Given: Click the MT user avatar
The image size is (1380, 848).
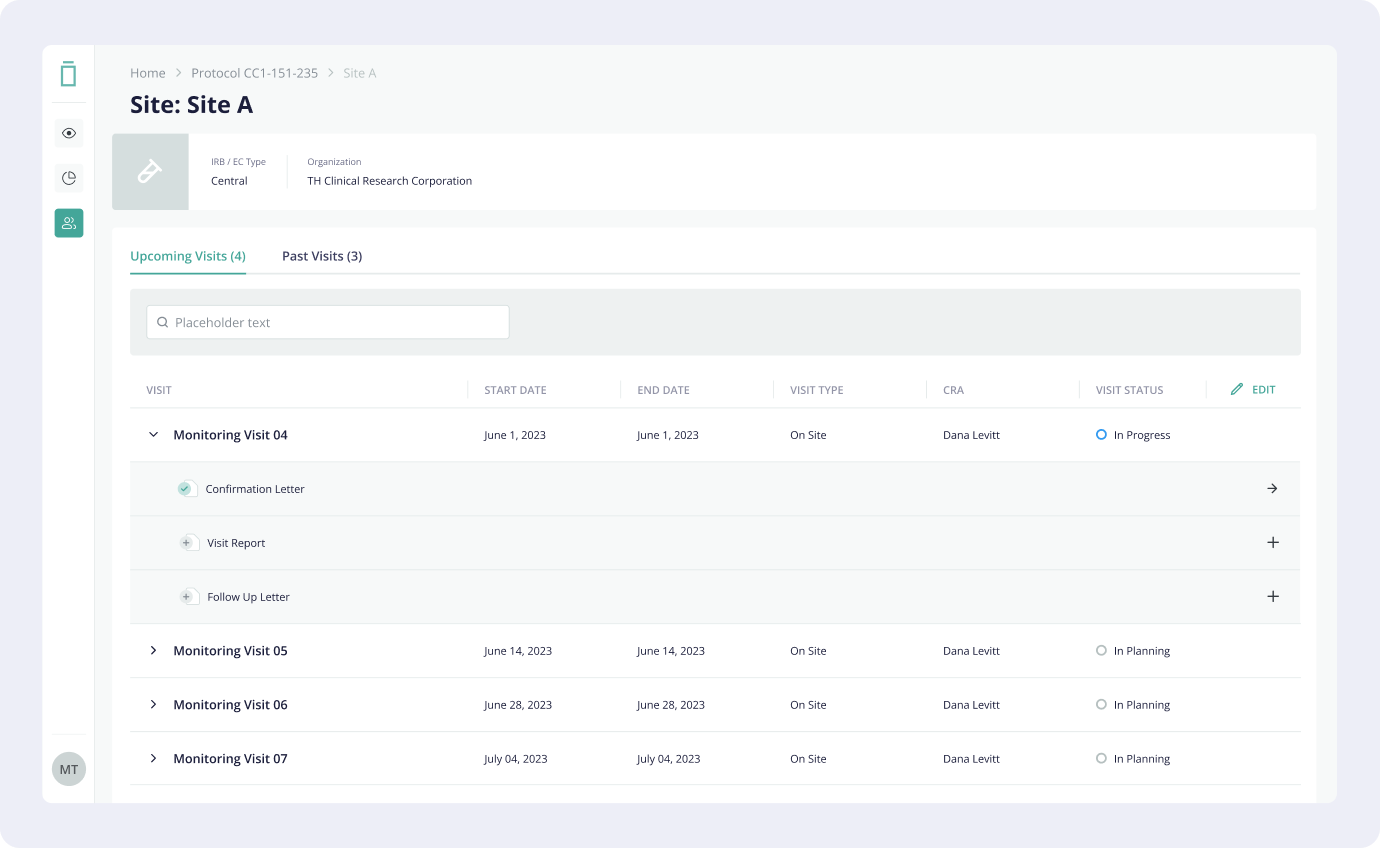Looking at the screenshot, I should [x=69, y=769].
